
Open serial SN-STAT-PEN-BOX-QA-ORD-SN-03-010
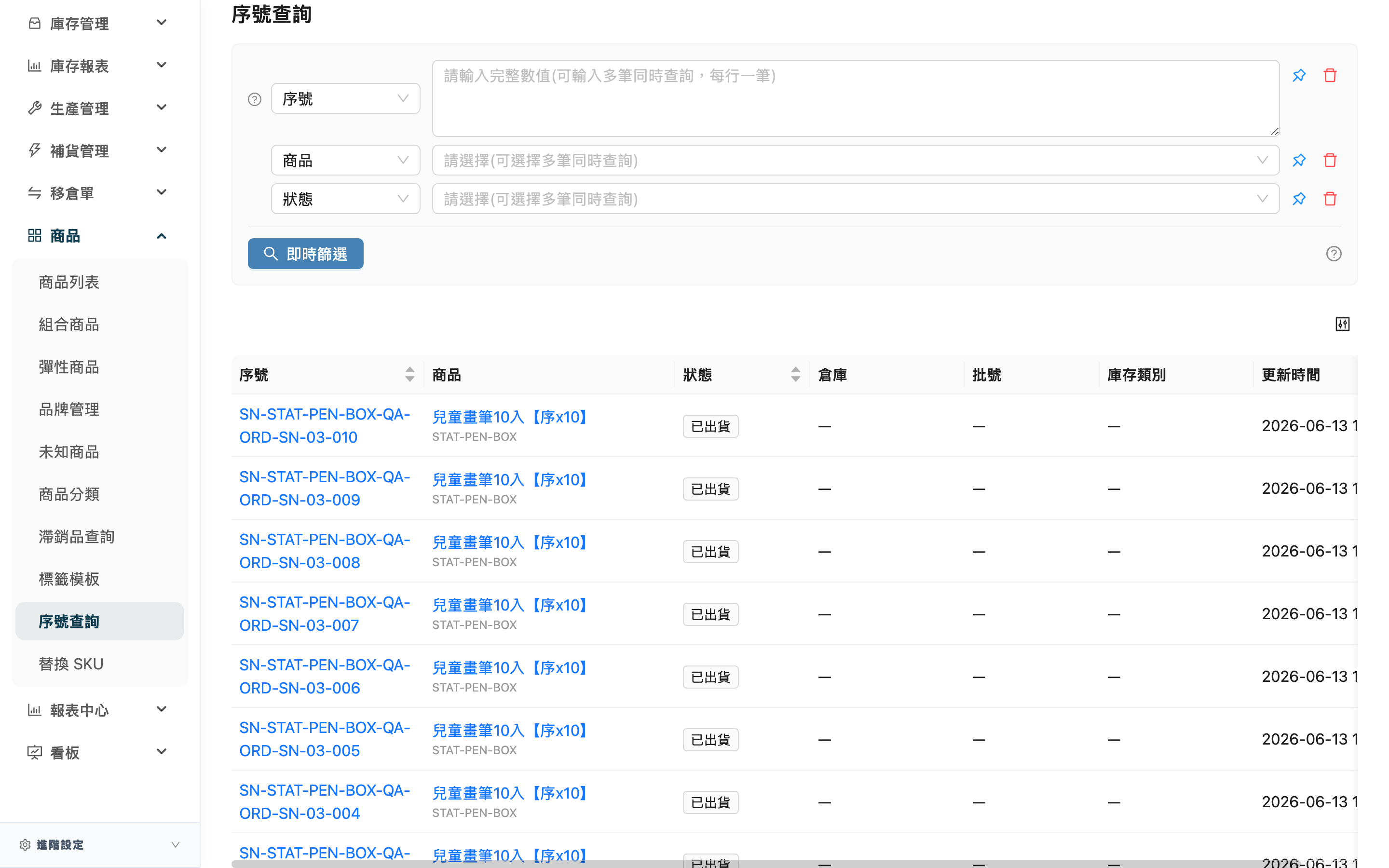pyautogui.click(x=325, y=426)
